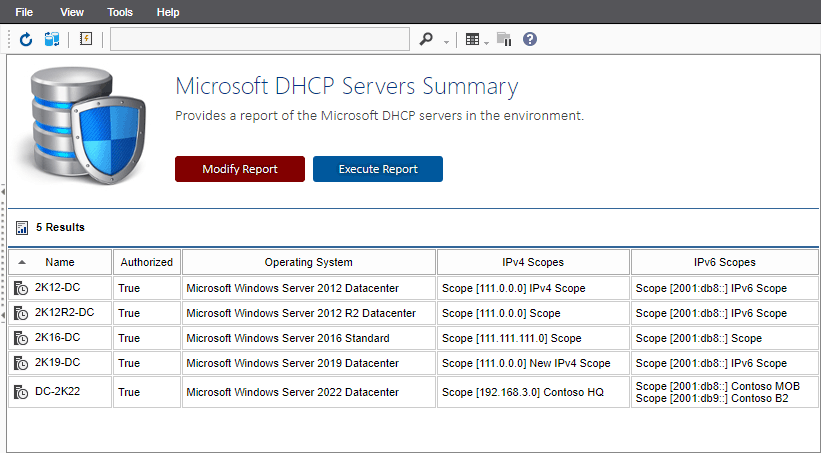The image size is (821, 453).
Task: Click the report icon beside 5 Results
Action: coord(22,228)
